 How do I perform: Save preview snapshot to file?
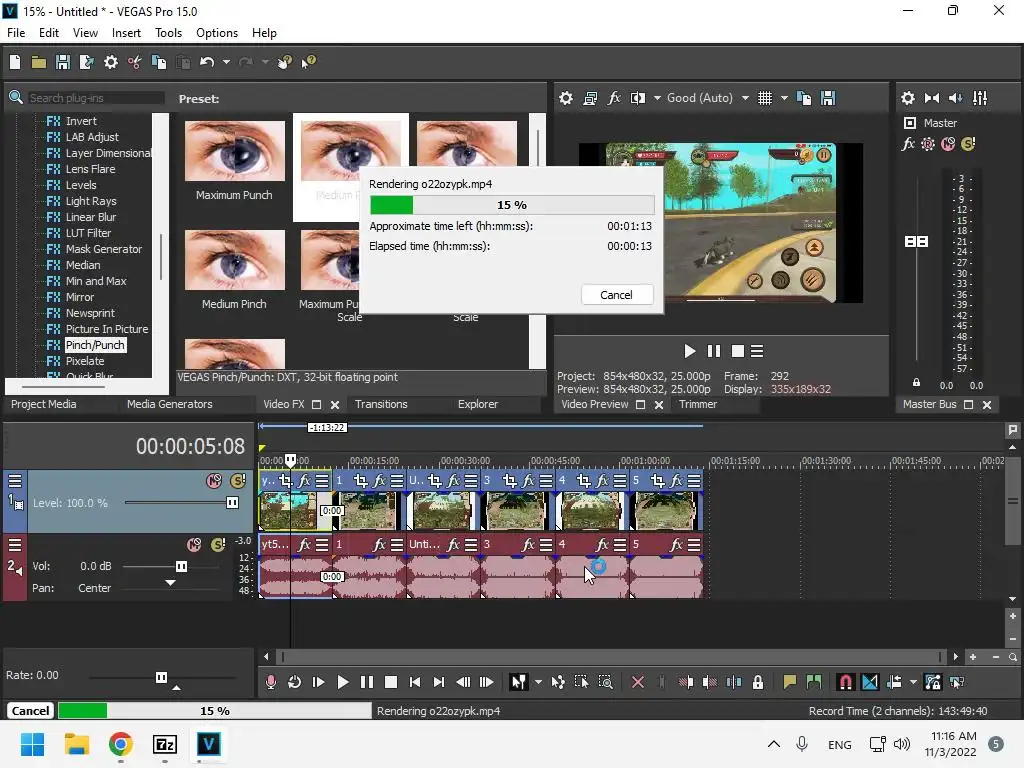(828, 98)
